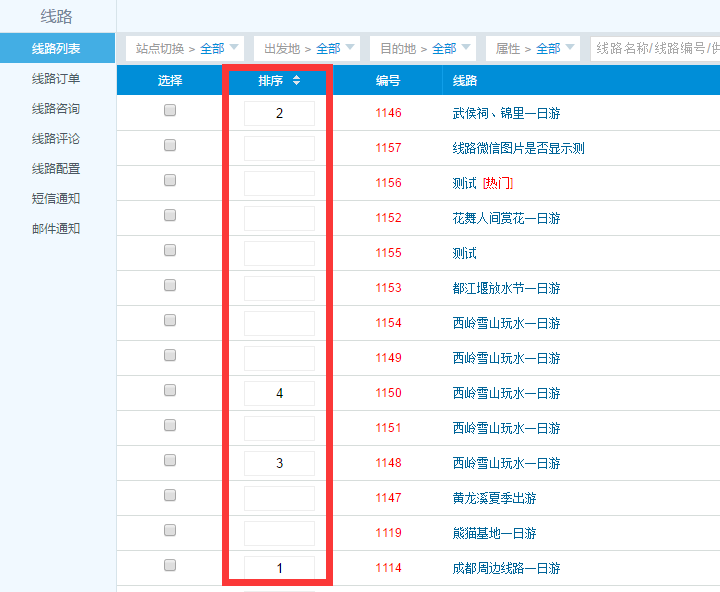This screenshot has width=720, height=592.
Task: Check the box for route 1146
Action: tap(170, 110)
